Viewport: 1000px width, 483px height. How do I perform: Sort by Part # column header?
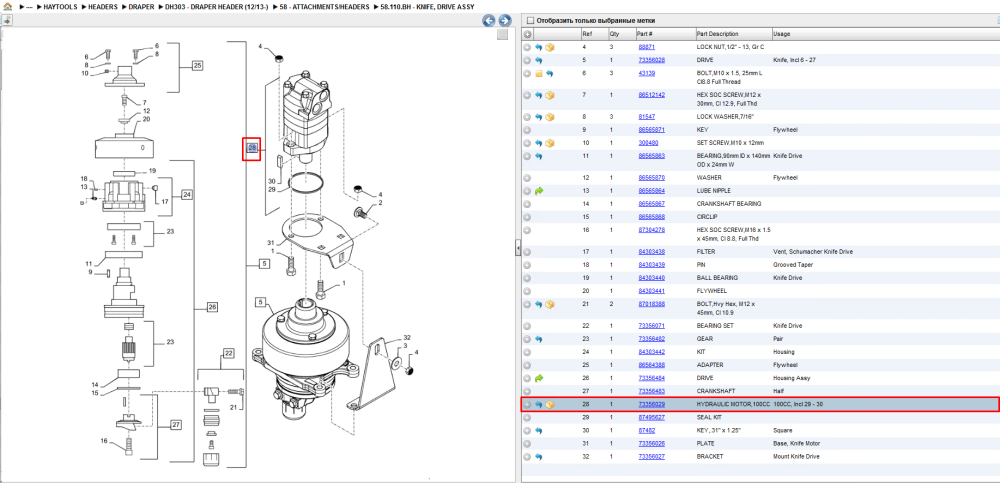(644, 34)
